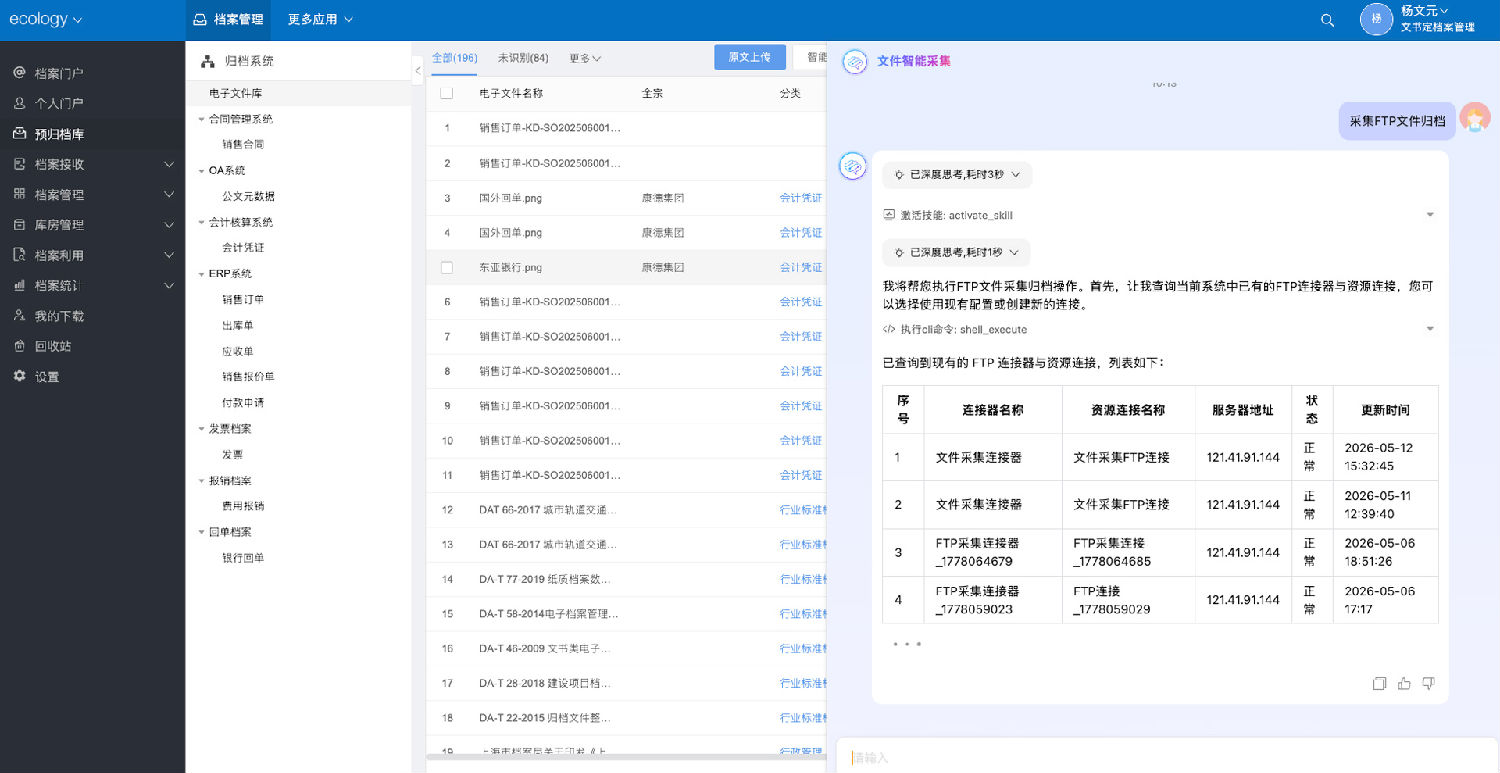Open the ecology switcher dropdown

point(46,19)
